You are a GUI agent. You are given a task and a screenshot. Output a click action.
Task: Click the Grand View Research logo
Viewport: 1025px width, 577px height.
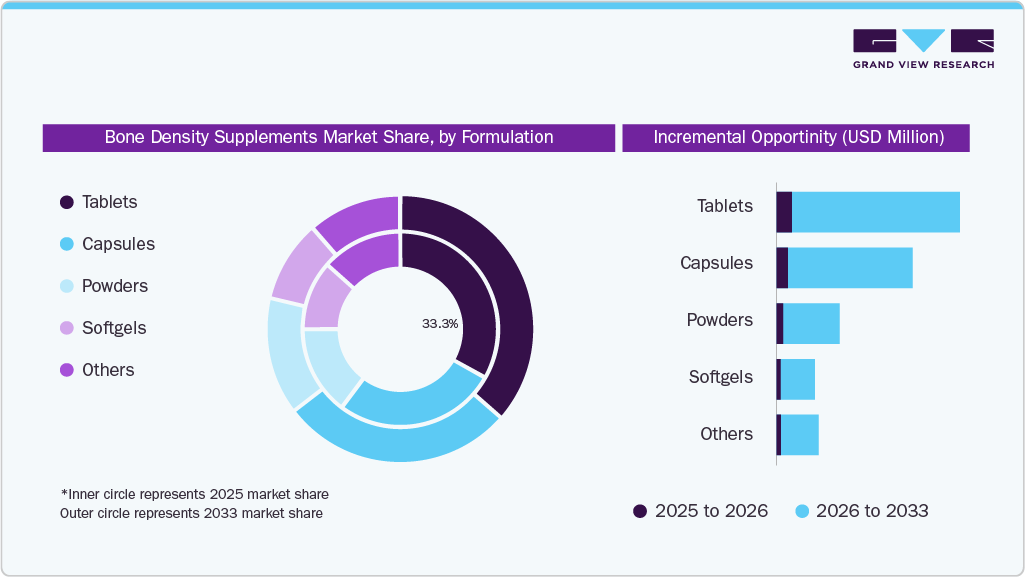(x=923, y=49)
